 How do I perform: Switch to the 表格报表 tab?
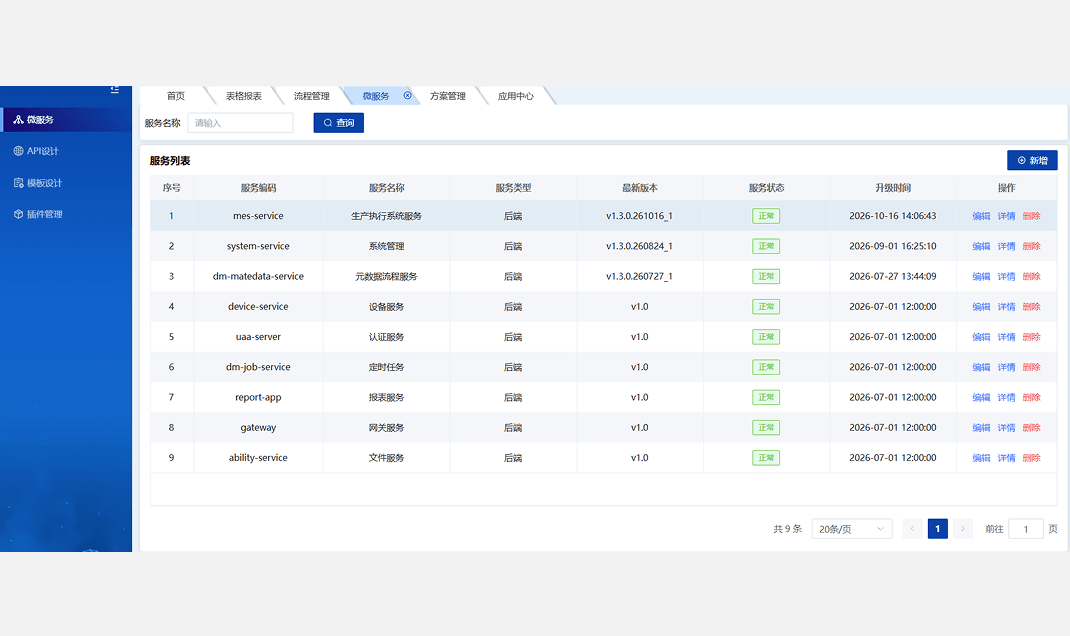point(244,96)
